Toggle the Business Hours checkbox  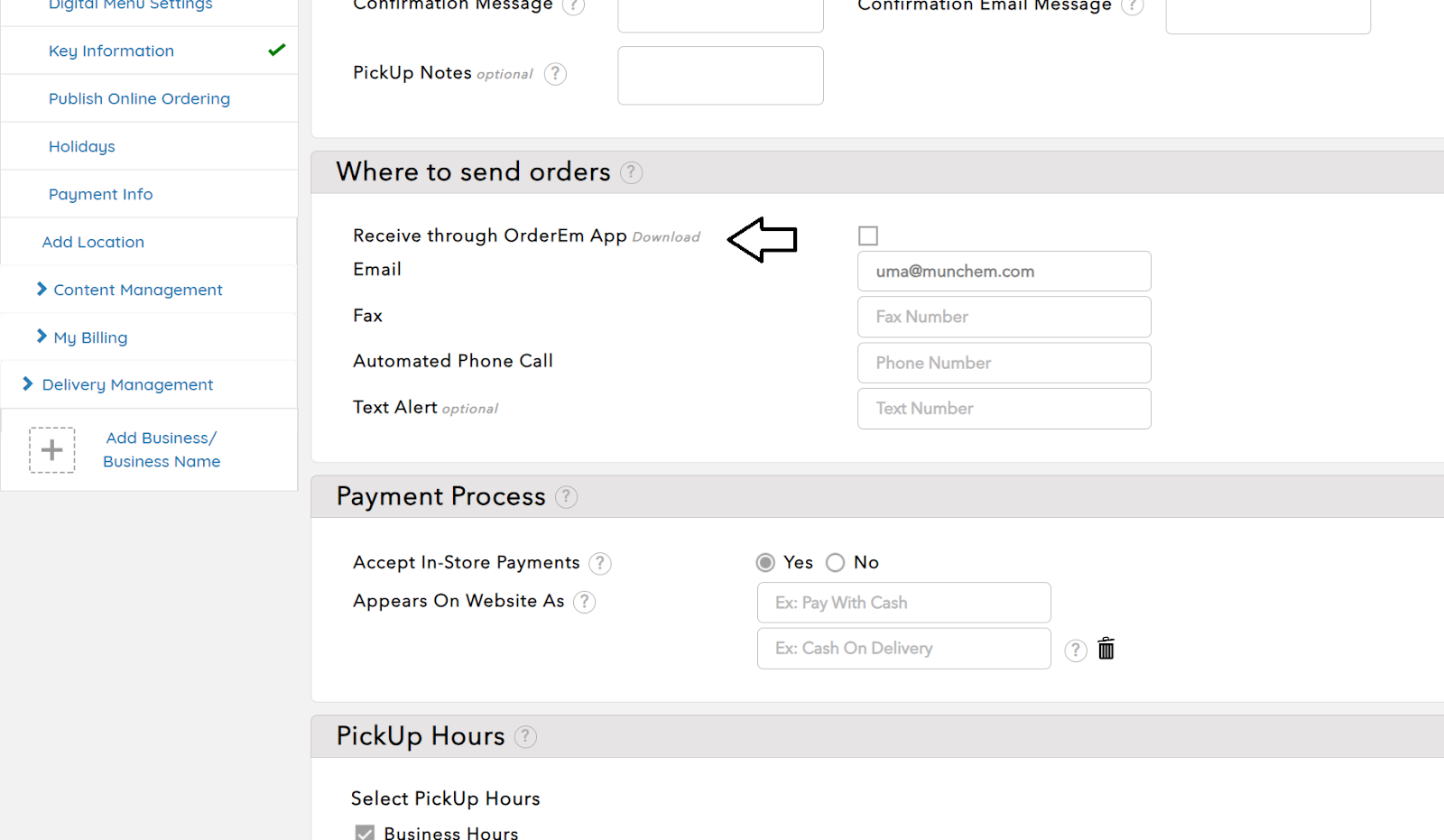(x=365, y=833)
